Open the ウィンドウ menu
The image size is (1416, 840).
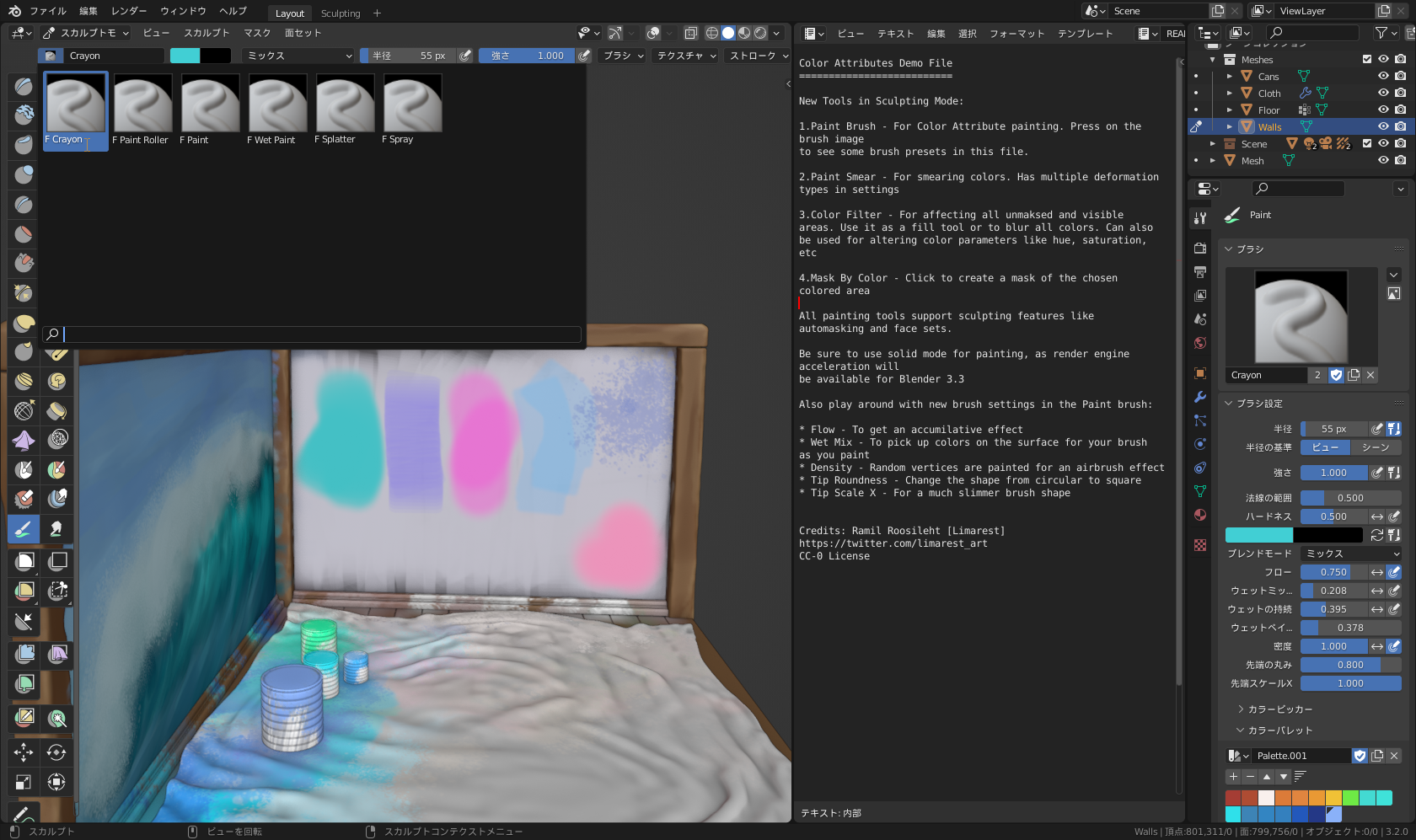pyautogui.click(x=183, y=11)
